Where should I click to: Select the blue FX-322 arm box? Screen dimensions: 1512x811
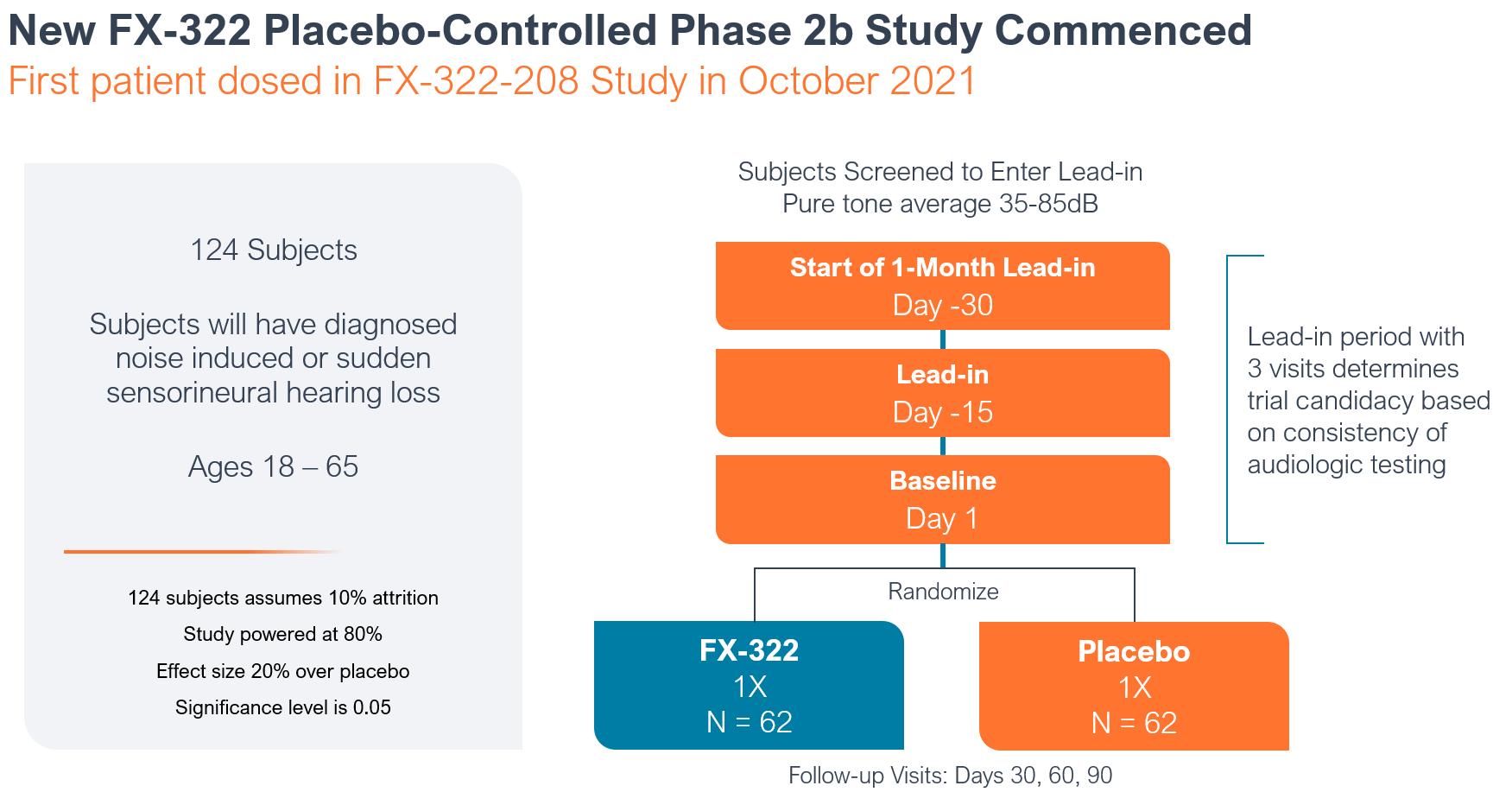coord(749,686)
